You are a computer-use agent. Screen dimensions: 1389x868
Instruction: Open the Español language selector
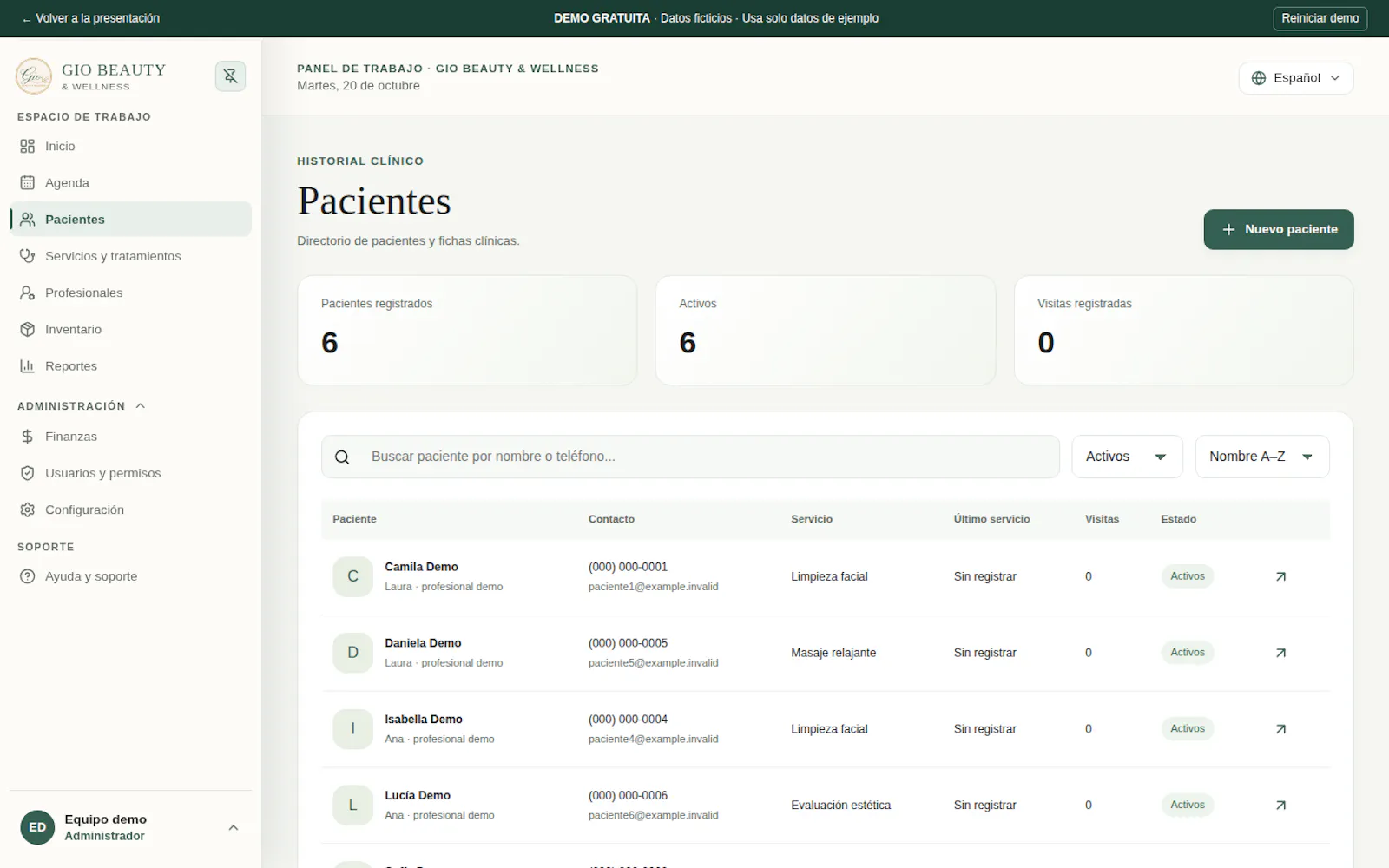1296,78
